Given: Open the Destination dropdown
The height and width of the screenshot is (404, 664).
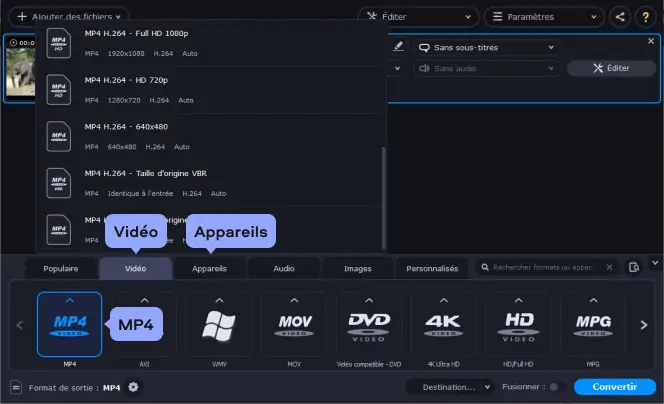Looking at the screenshot, I should (450, 387).
